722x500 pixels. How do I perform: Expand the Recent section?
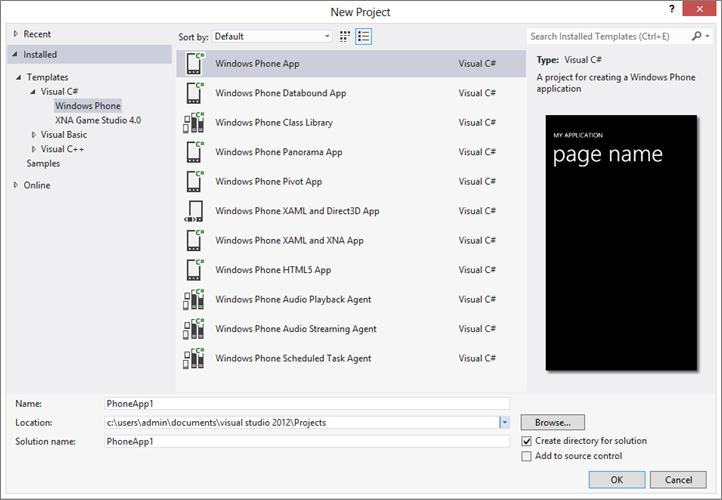16,34
